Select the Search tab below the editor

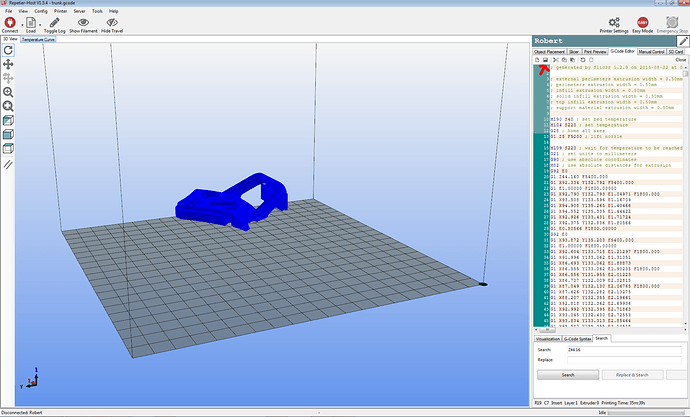(602, 338)
